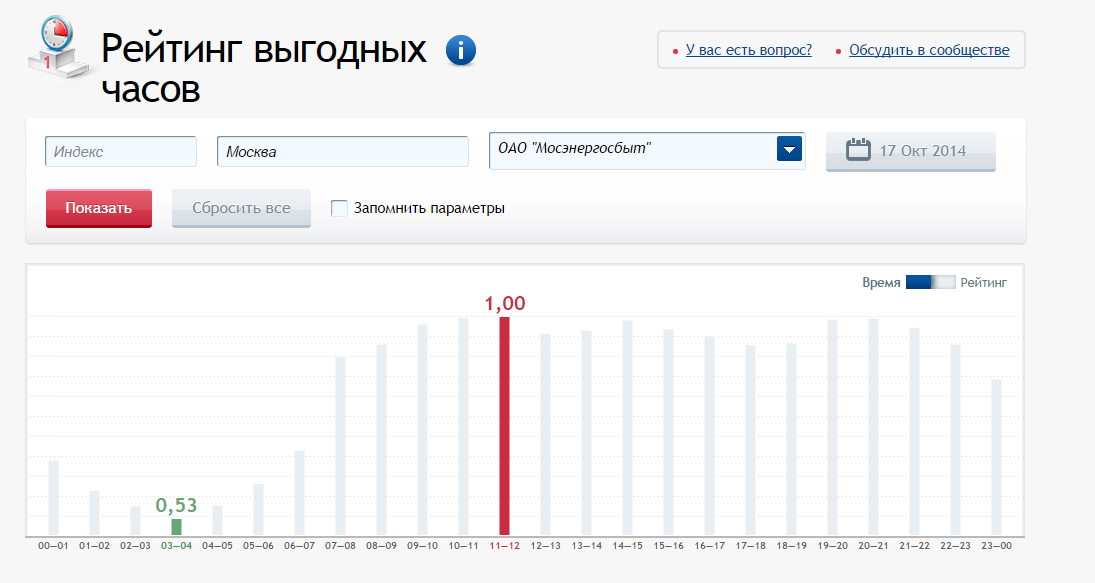This screenshot has width=1095, height=583.
Task: Click the blue dropdown arrow on supplier selector
Action: click(789, 148)
